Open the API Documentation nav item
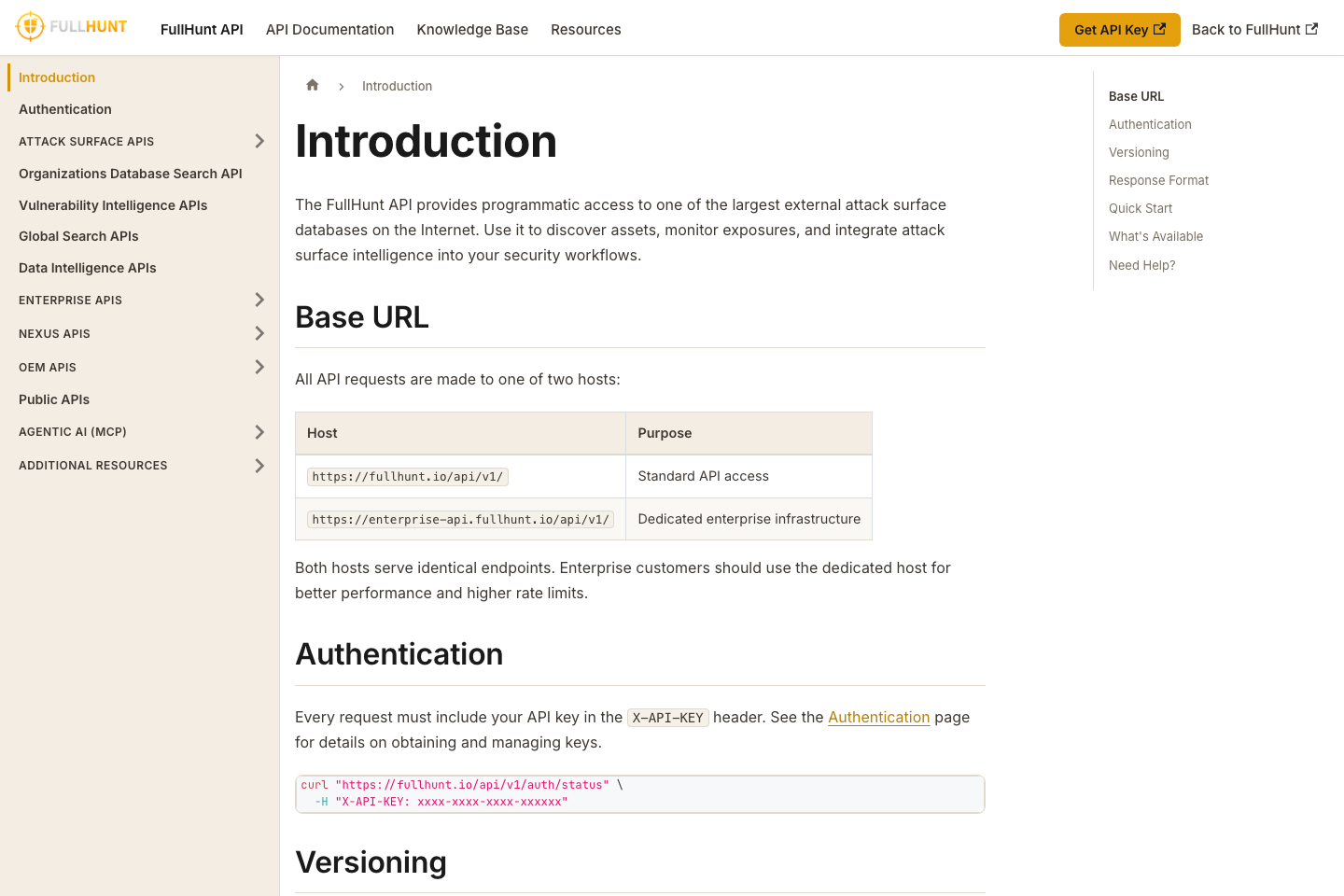 [x=329, y=29]
